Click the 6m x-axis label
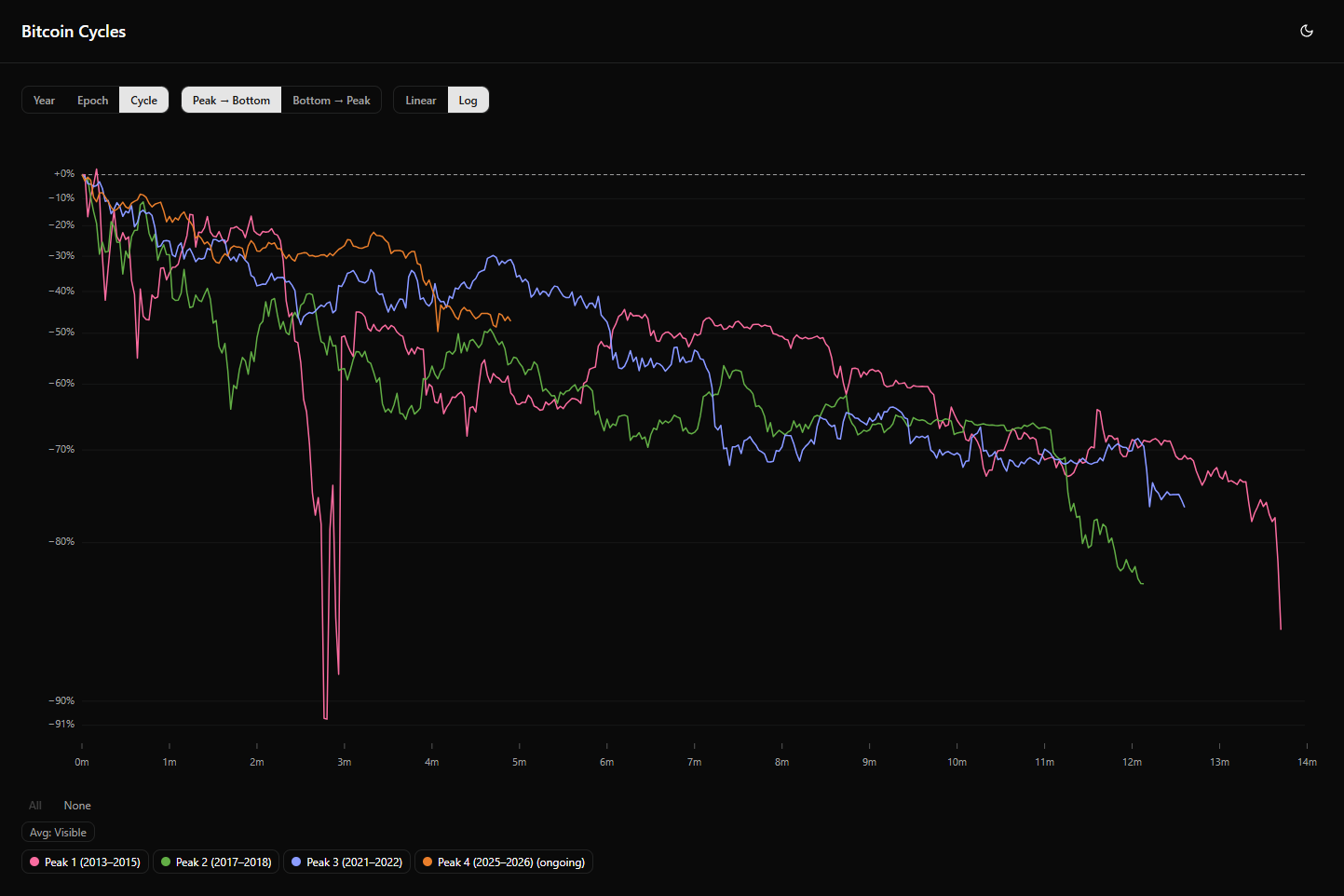The height and width of the screenshot is (896, 1344). pyautogui.click(x=606, y=762)
